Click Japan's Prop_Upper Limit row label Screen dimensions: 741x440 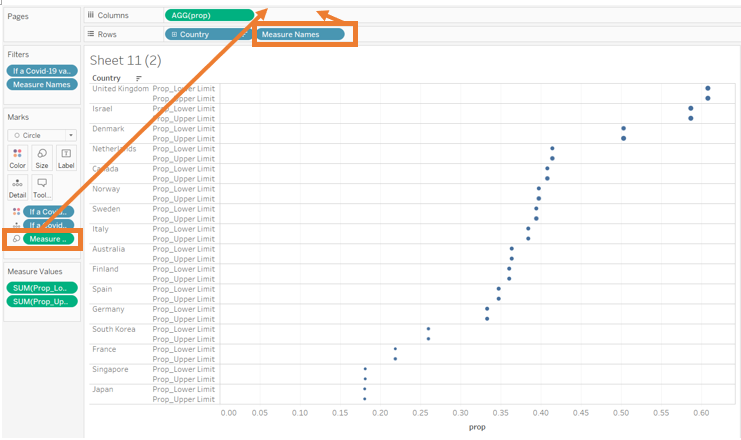pyautogui.click(x=183, y=399)
